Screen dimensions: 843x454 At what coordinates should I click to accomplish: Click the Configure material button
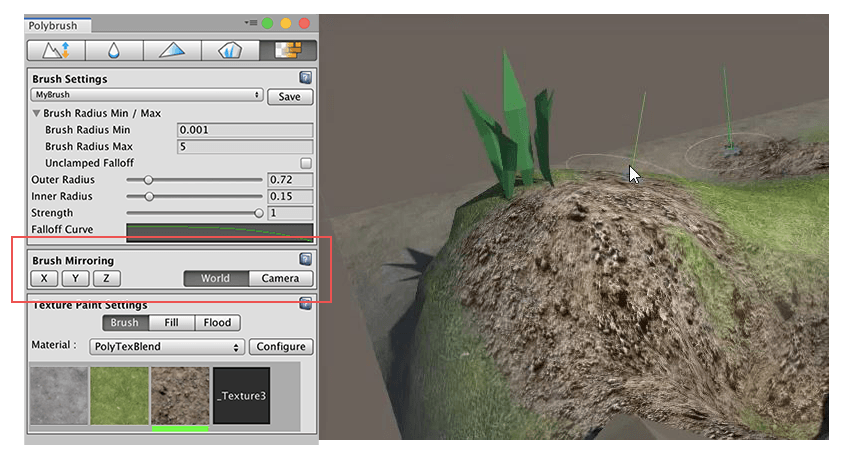click(x=281, y=347)
